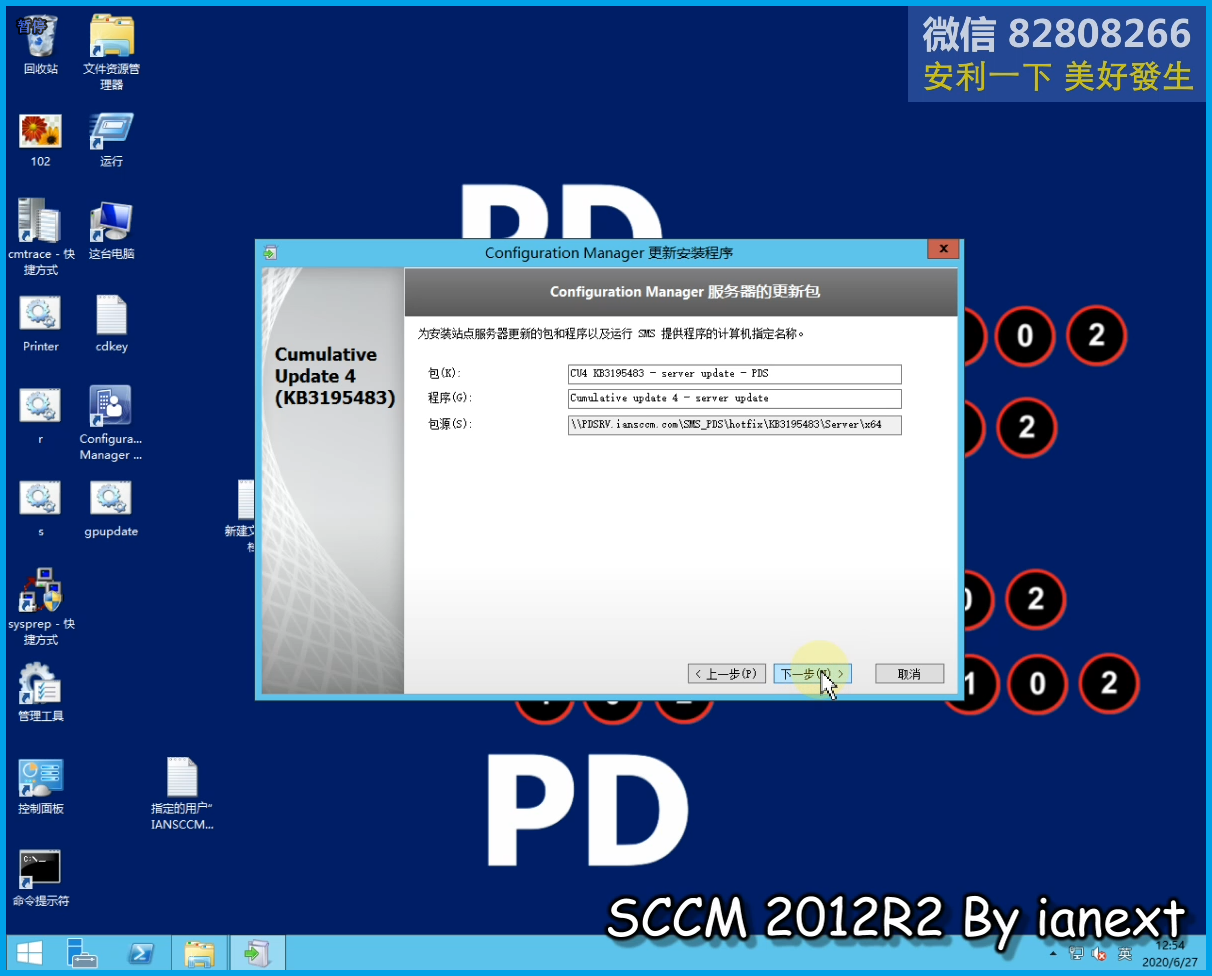Activate the update installer taskbar button

click(258, 953)
